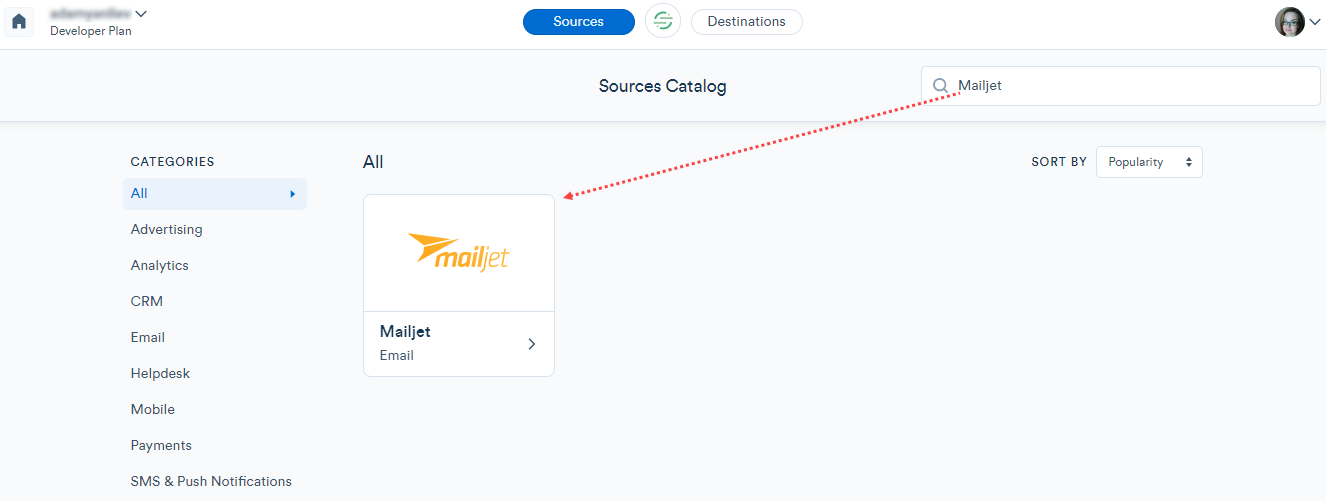Open the user avatar picture

(x=1290, y=22)
